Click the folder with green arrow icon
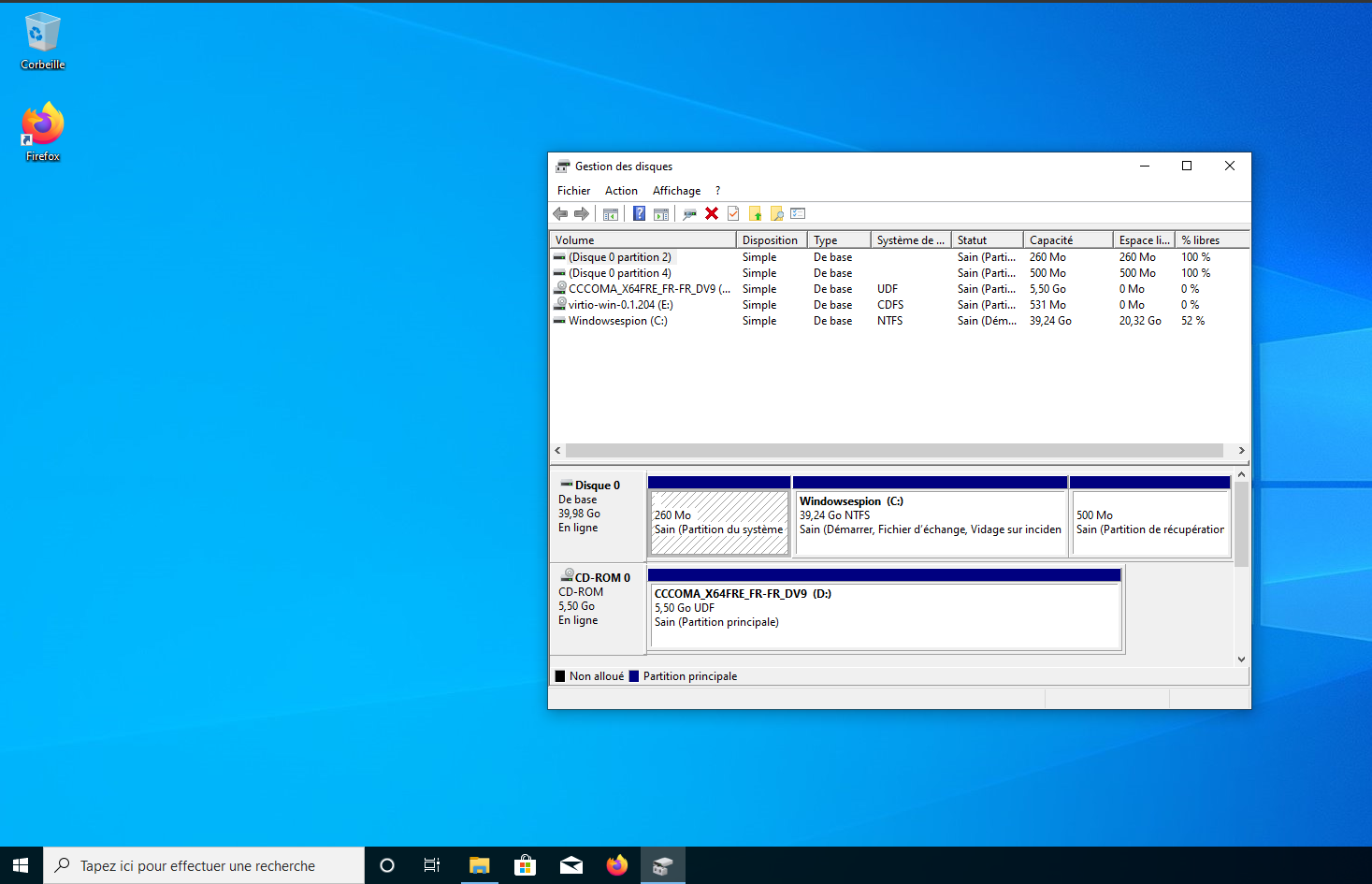1372x884 pixels. pyautogui.click(x=756, y=213)
